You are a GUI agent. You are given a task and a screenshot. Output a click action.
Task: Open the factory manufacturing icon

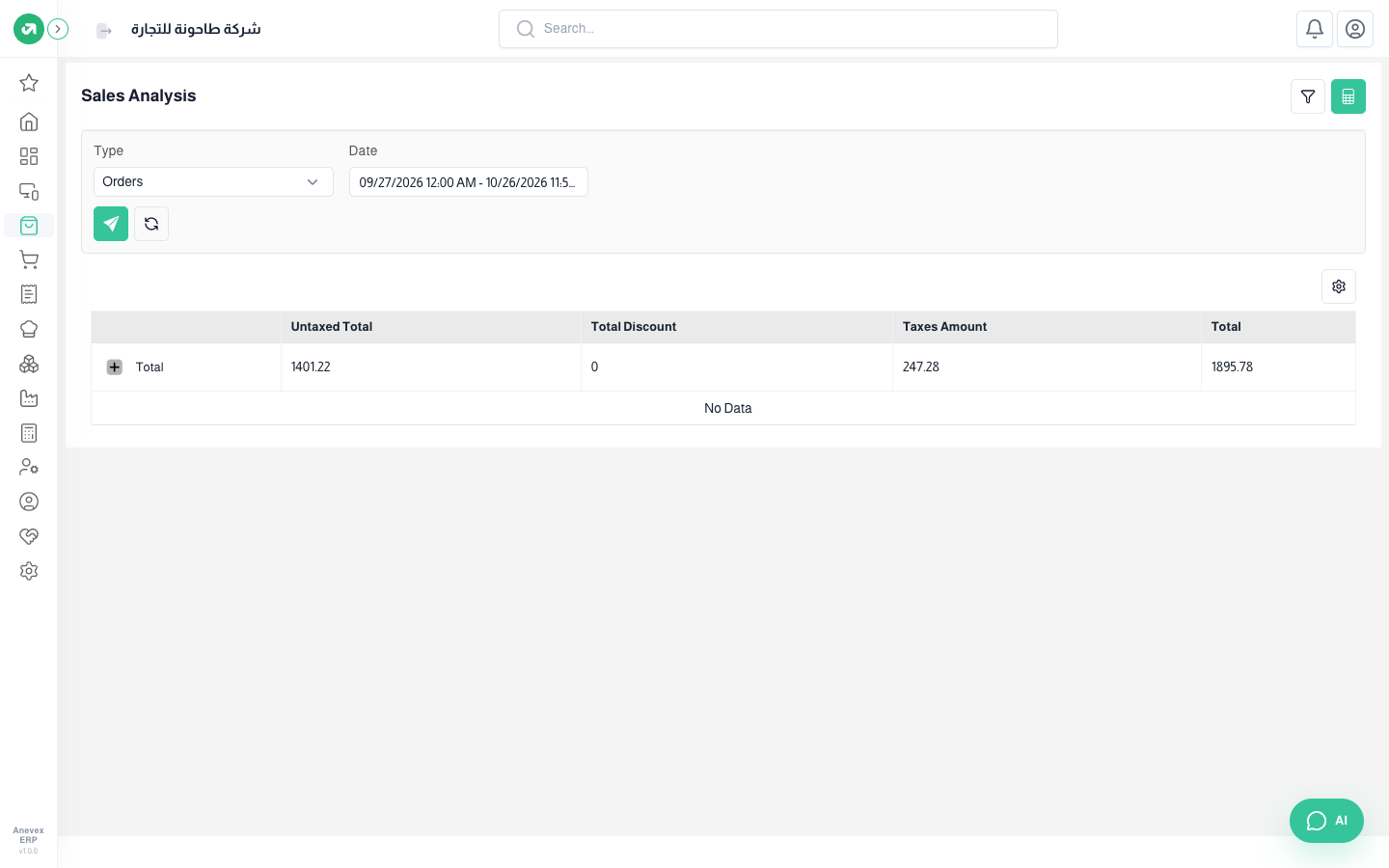[29, 398]
